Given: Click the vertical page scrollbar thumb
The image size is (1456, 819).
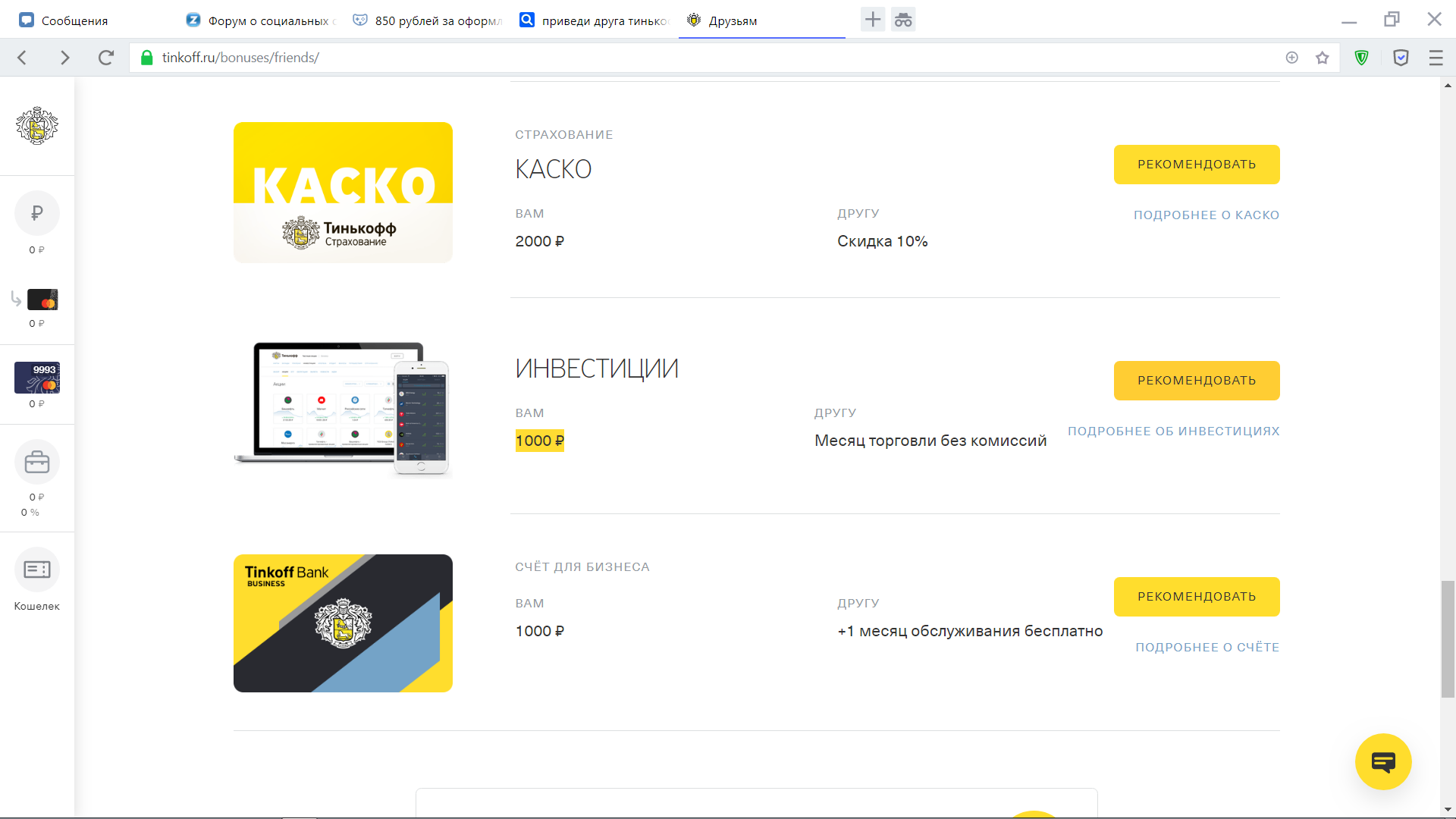Looking at the screenshot, I should [x=1448, y=639].
